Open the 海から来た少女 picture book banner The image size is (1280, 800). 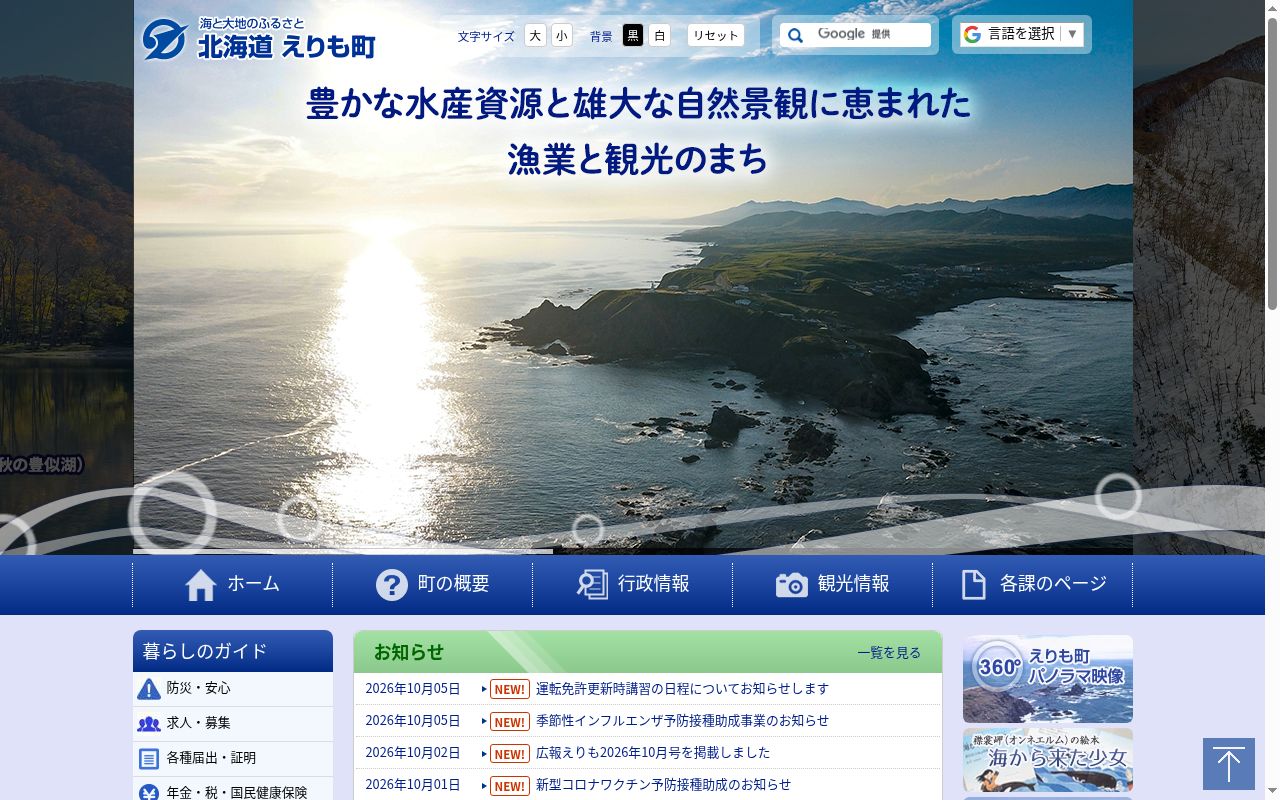[1048, 760]
